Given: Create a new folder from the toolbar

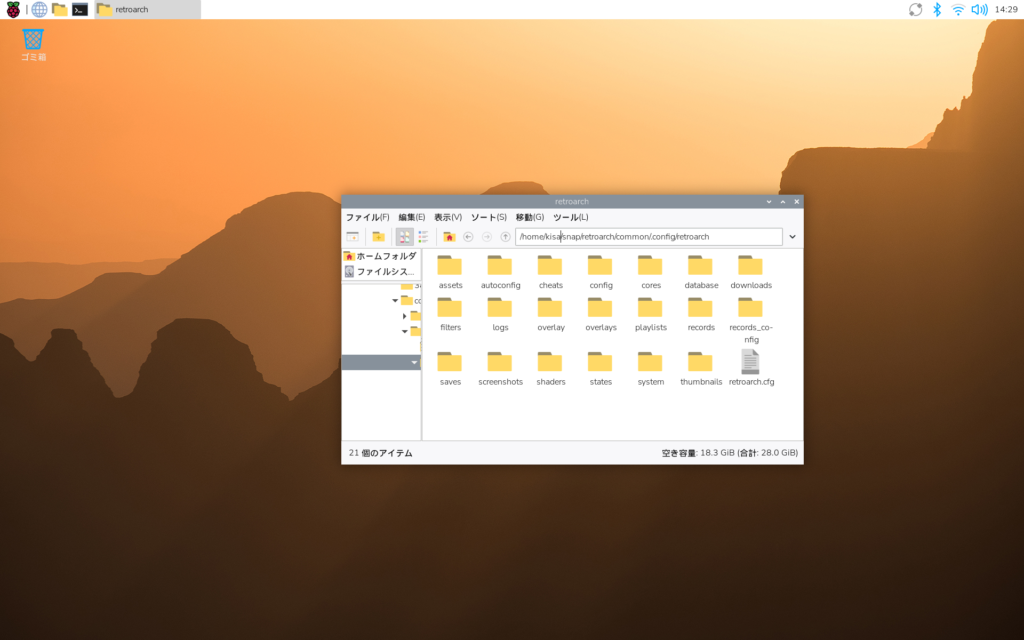Looking at the screenshot, I should (378, 237).
